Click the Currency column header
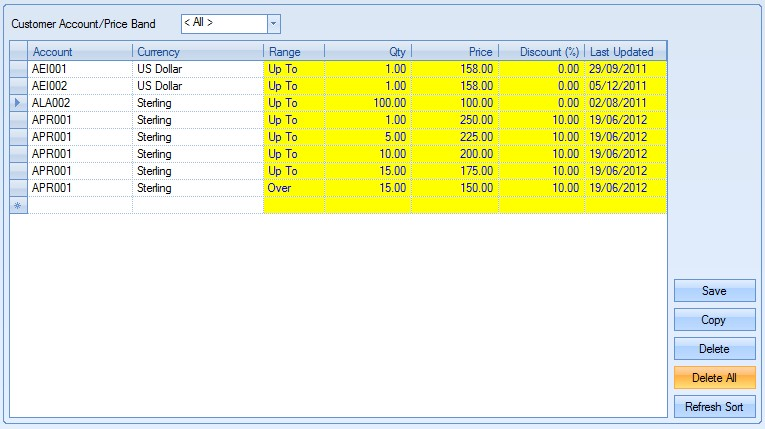This screenshot has height=429, width=765. (198, 52)
